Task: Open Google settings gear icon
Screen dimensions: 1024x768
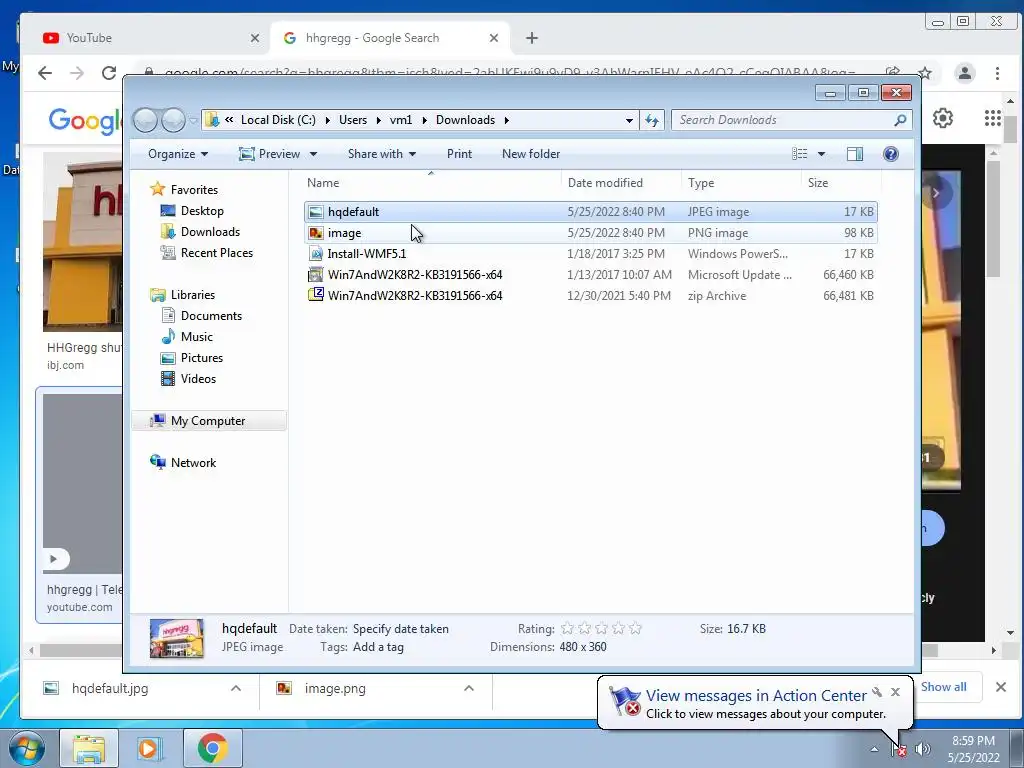Action: pyautogui.click(x=942, y=118)
